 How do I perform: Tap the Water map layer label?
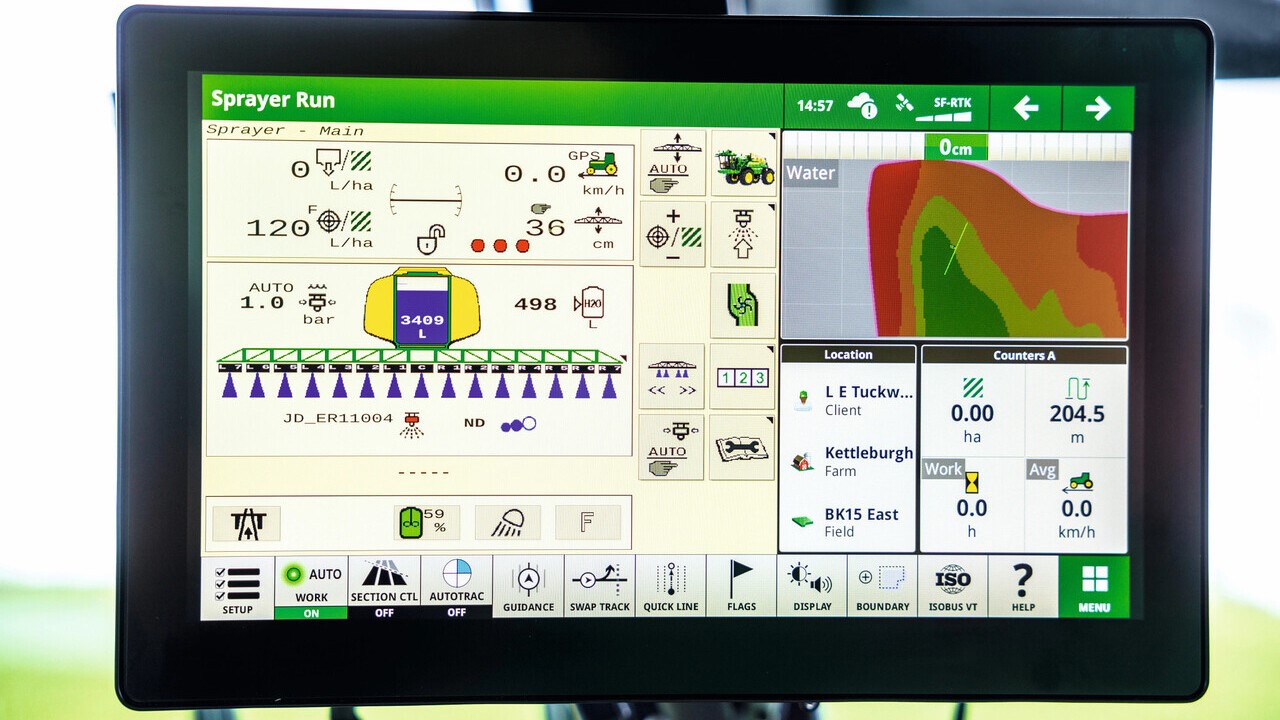[x=810, y=173]
